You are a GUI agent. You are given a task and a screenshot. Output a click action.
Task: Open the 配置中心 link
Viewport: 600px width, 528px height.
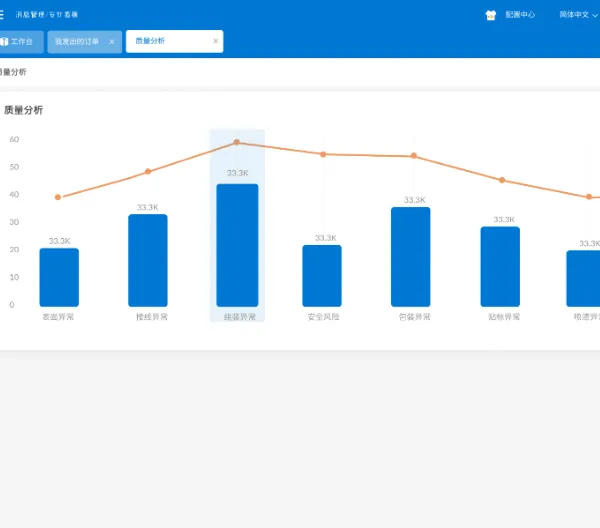[520, 15]
